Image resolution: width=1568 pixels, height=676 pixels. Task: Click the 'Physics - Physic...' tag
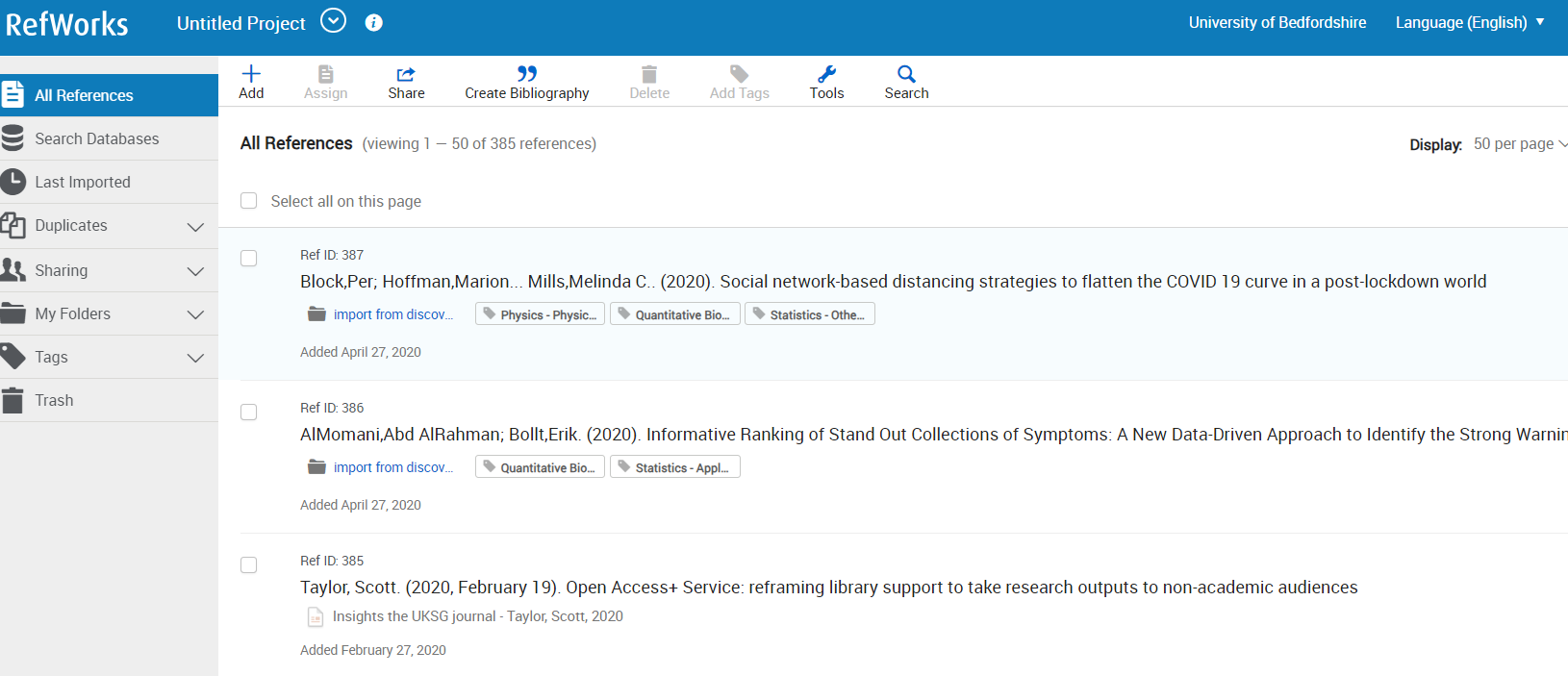coord(540,314)
